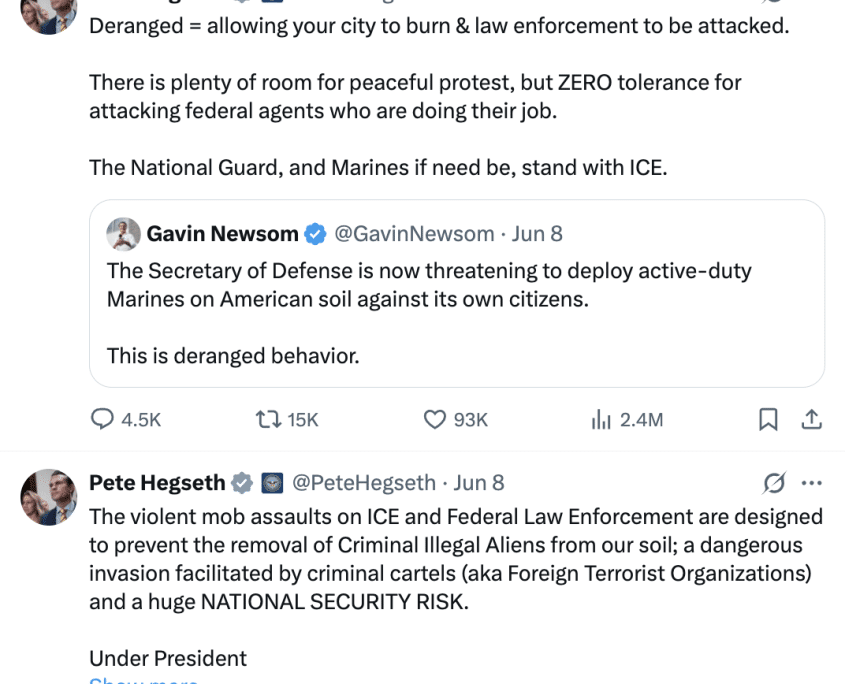Click Gavin Newsom's blue verified badge
The width and height of the screenshot is (845, 684).
click(x=315, y=235)
